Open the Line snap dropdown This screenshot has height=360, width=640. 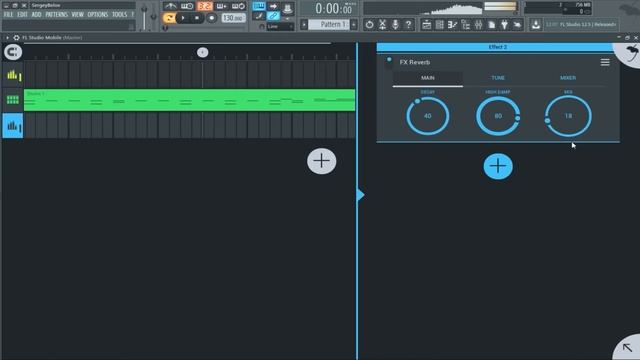[280, 27]
